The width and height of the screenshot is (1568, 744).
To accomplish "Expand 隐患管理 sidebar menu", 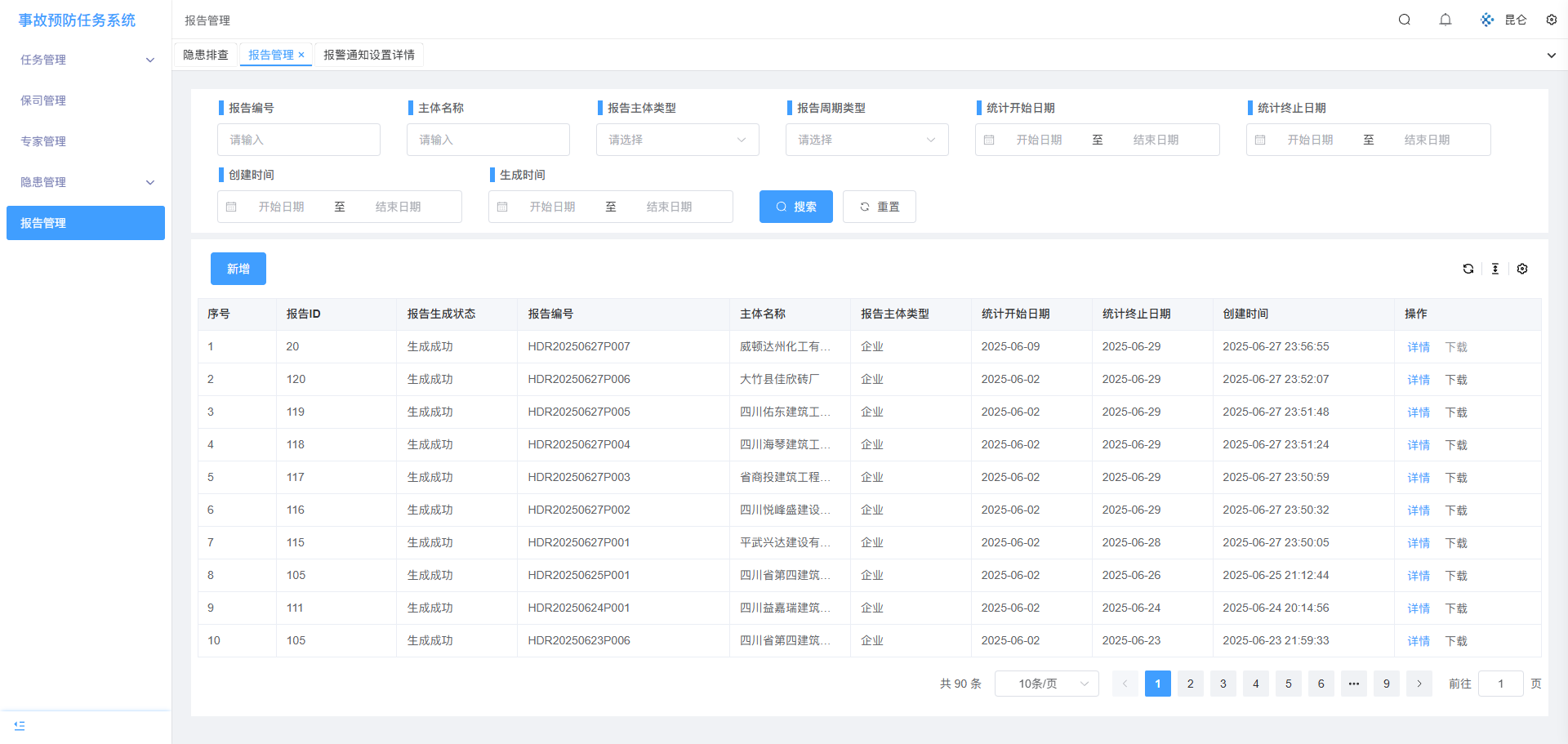I will click(x=86, y=182).
